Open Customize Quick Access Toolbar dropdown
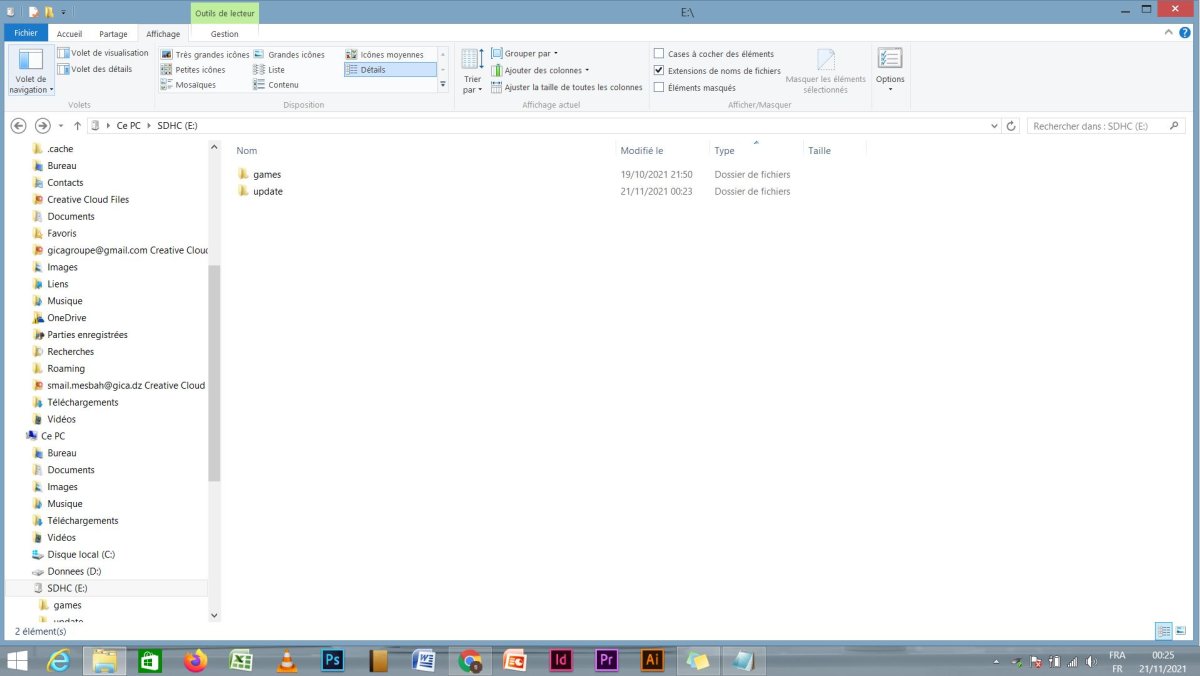This screenshot has height=676, width=1200. pyautogui.click(x=63, y=12)
